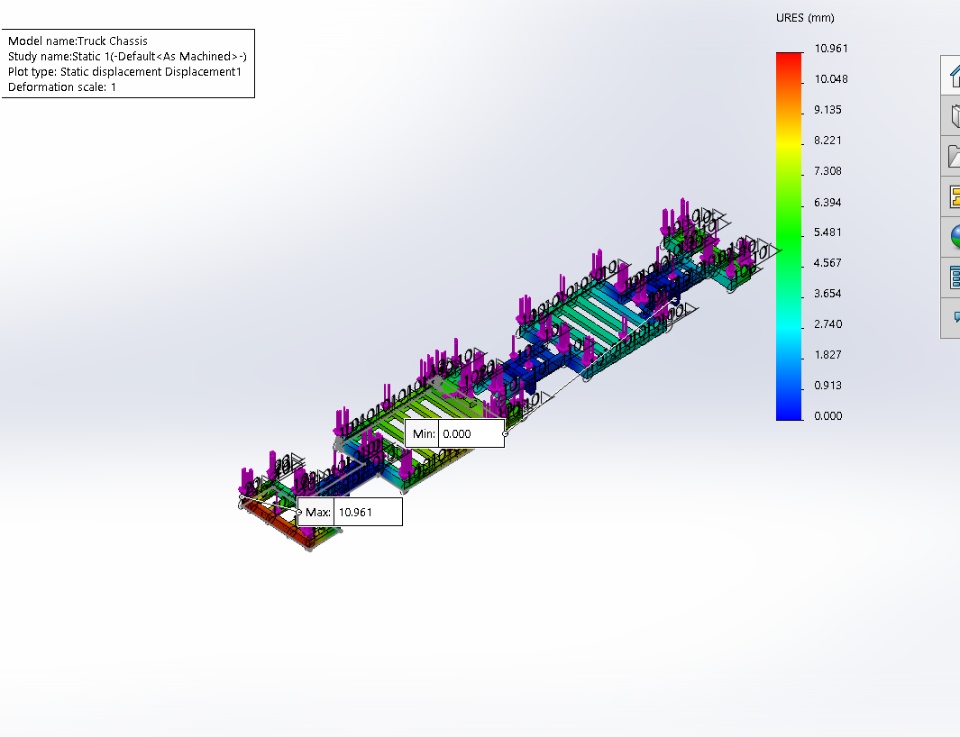Click legend value 3.654

point(828,293)
